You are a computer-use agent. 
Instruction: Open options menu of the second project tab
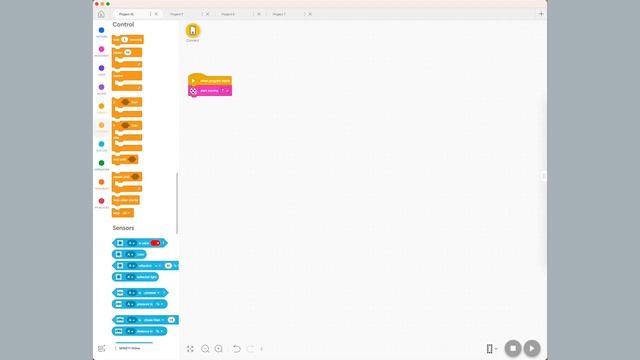point(202,14)
